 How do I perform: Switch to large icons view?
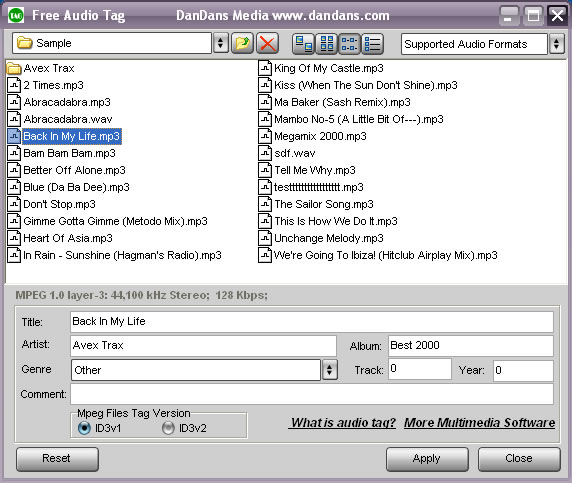(x=303, y=44)
